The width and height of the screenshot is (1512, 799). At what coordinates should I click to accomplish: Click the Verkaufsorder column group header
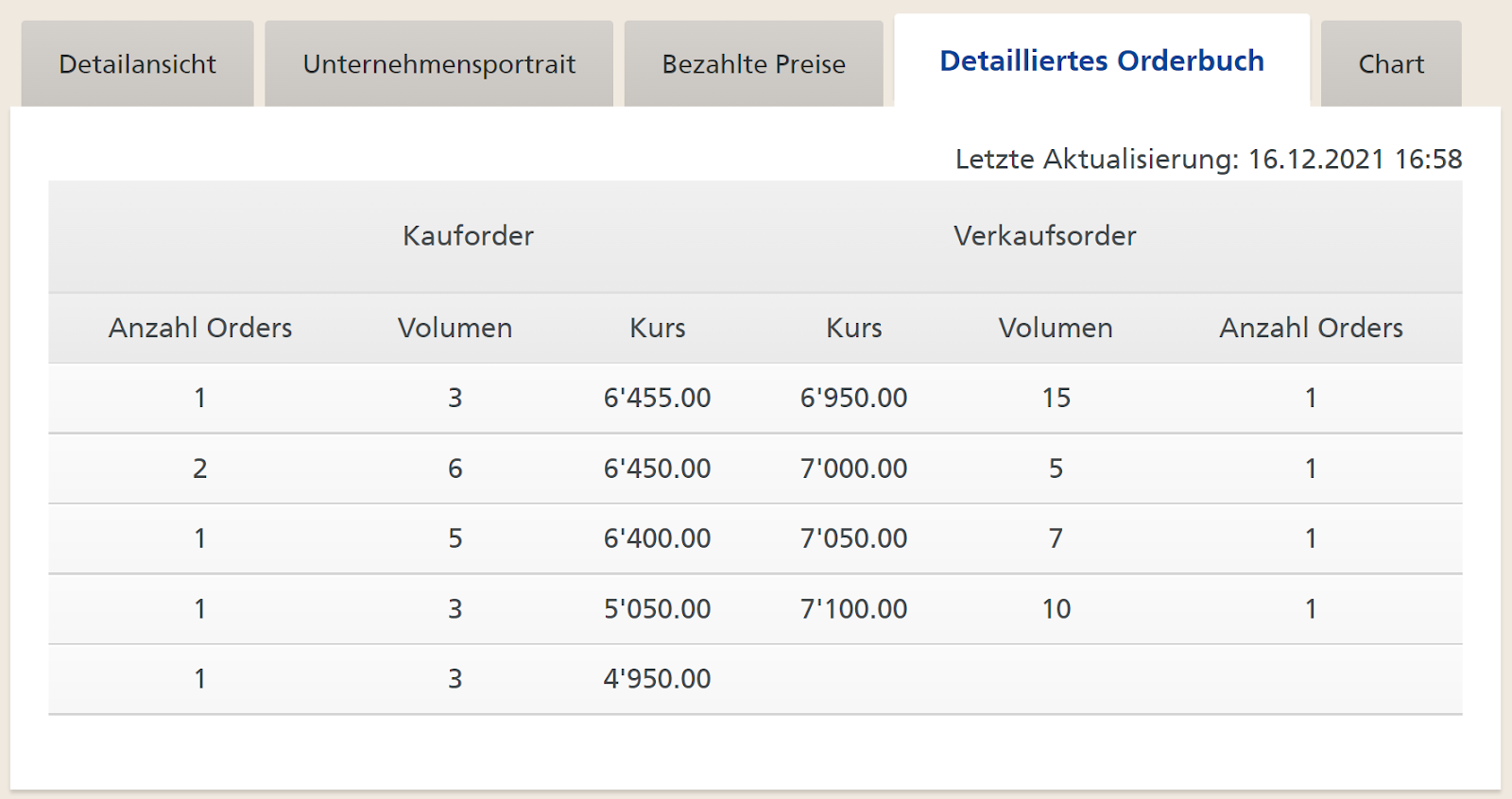1044,236
